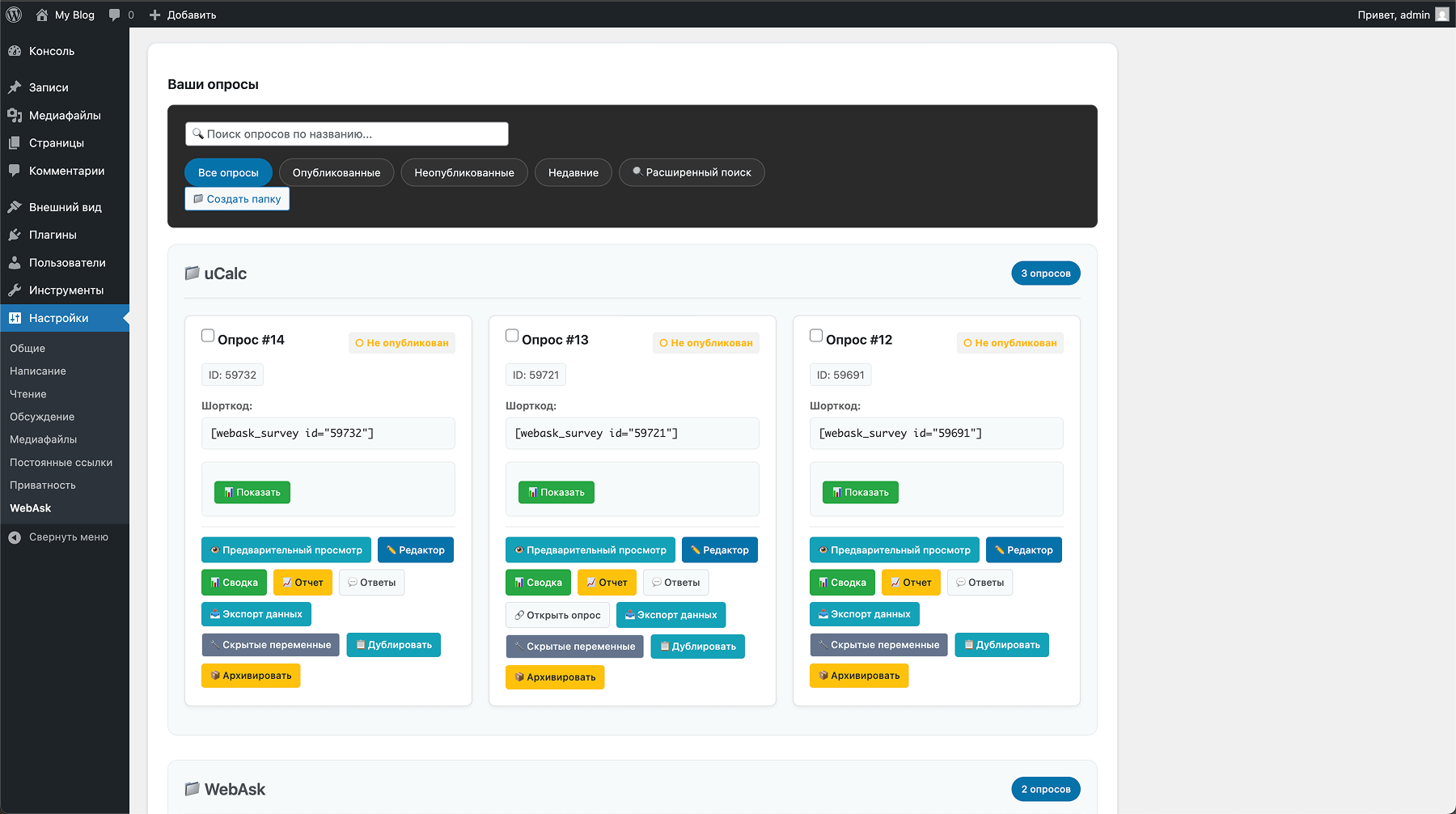Click the shortcode field for survey 59732
The width and height of the screenshot is (1456, 814).
(x=328, y=434)
